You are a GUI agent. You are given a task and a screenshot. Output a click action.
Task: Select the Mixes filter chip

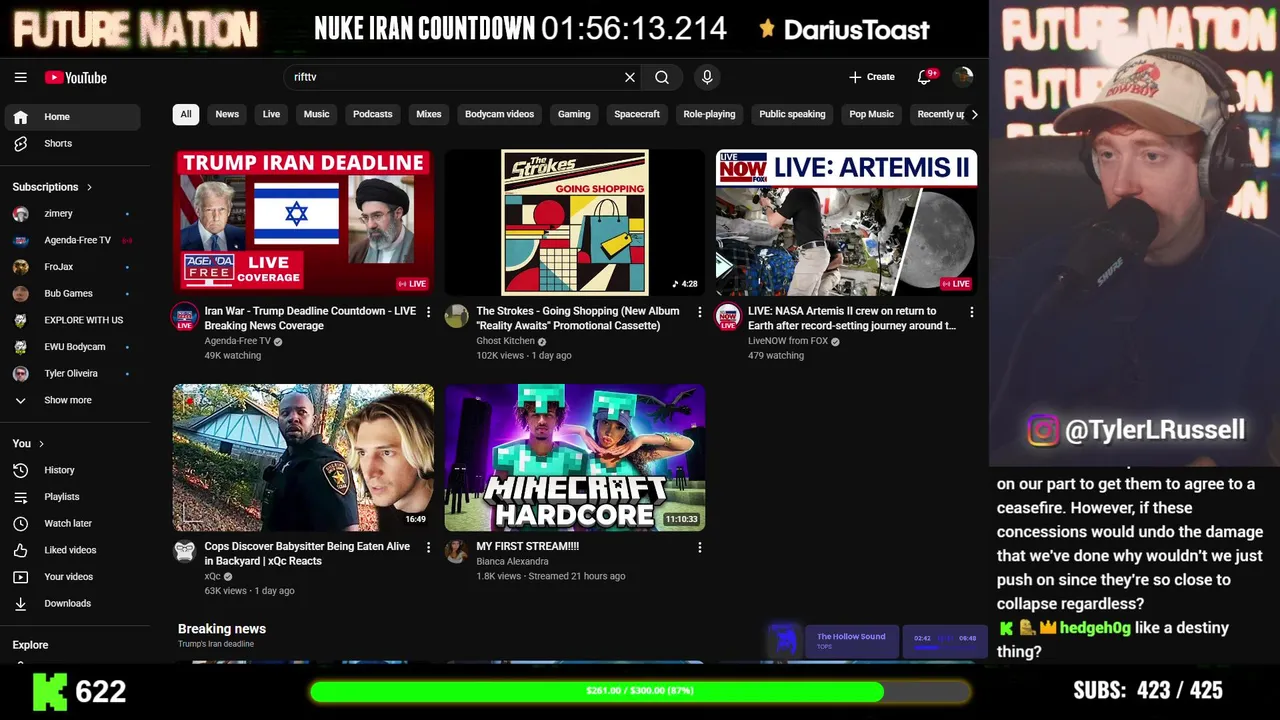(x=429, y=114)
